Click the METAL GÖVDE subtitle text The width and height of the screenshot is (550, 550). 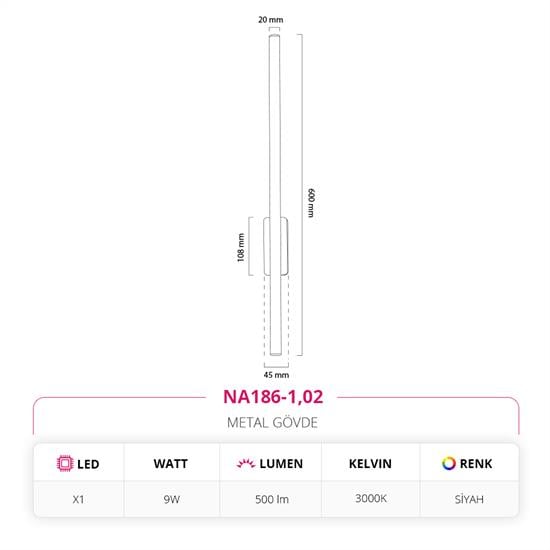coord(273,423)
